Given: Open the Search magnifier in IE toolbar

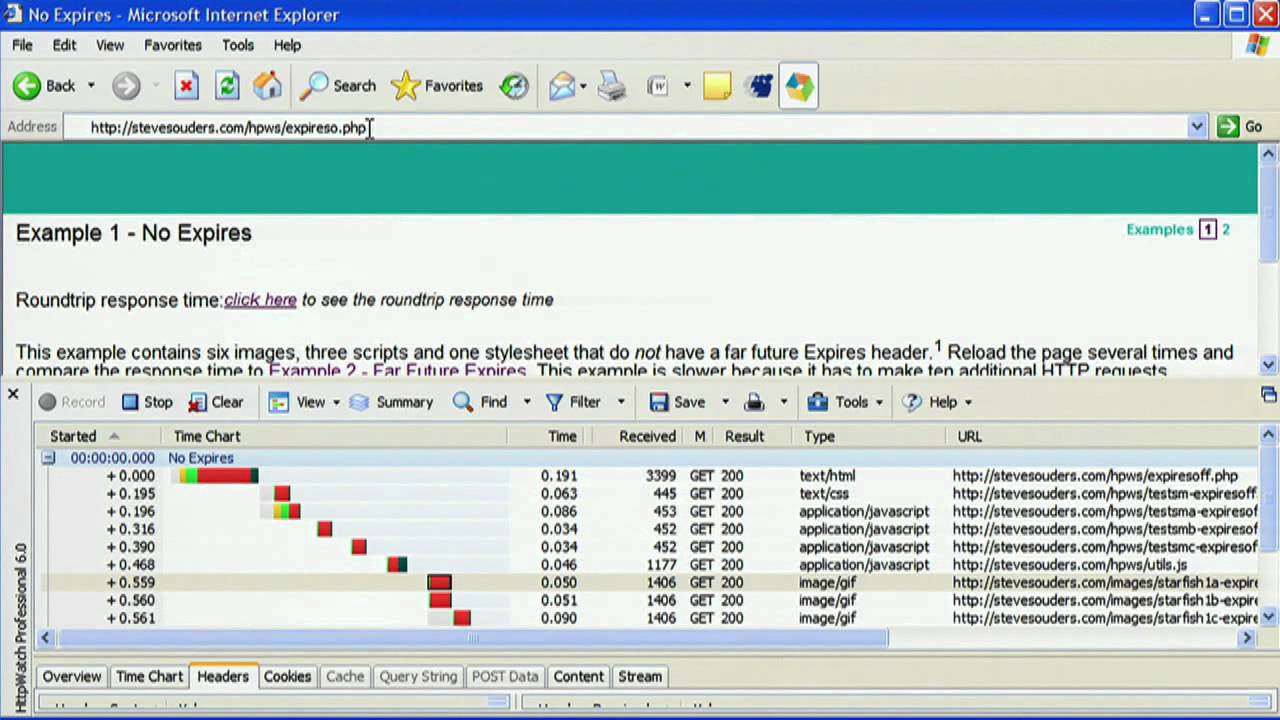Looking at the screenshot, I should point(340,86).
